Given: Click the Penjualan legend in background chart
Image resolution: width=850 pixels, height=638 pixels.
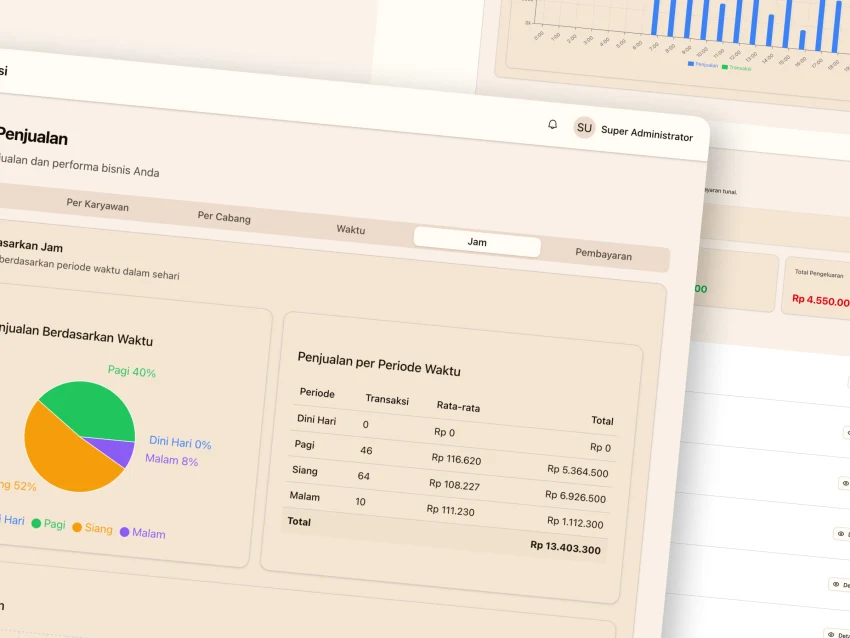Looking at the screenshot, I should [x=703, y=65].
